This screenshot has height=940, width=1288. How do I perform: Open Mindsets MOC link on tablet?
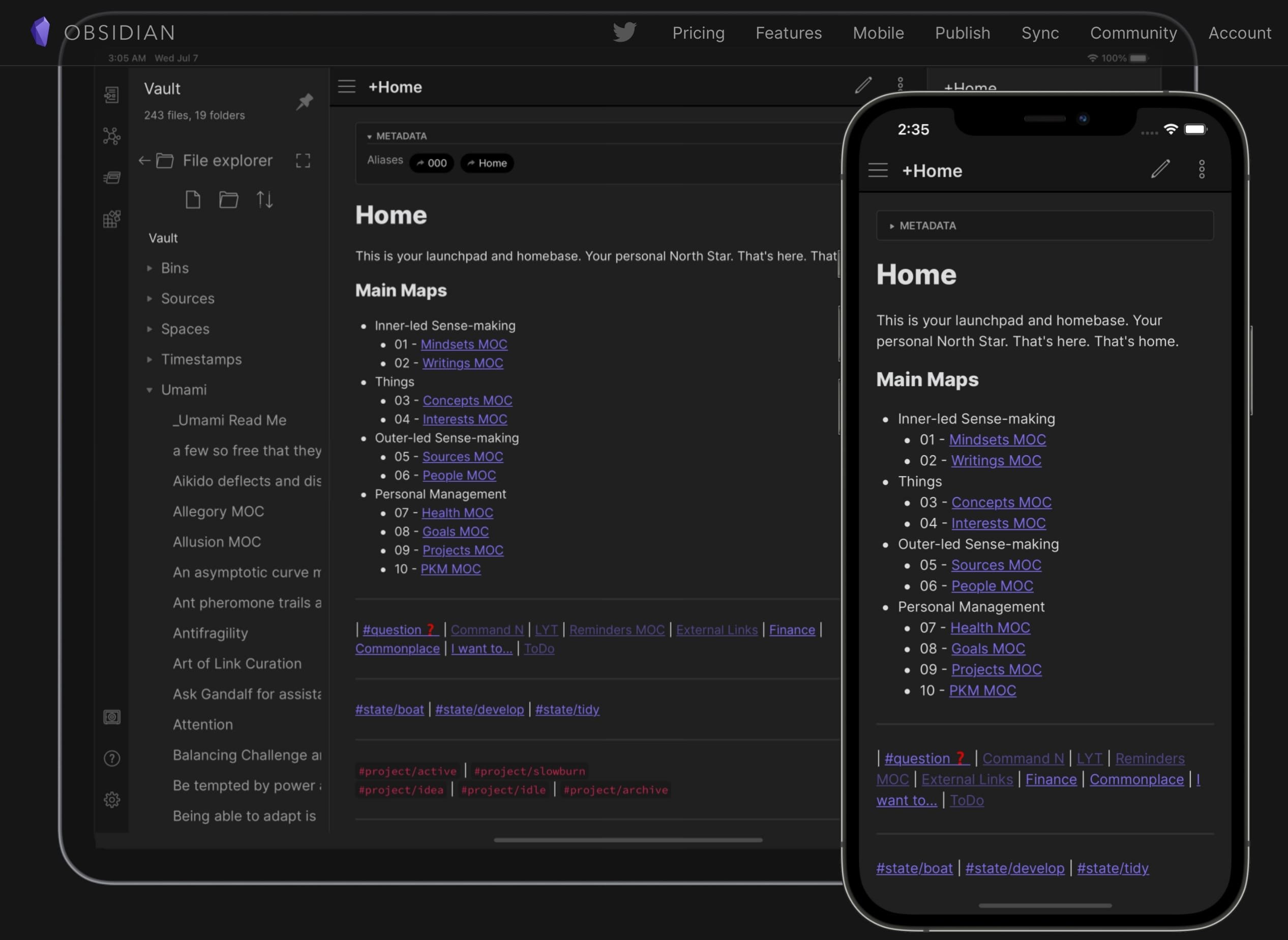click(463, 344)
